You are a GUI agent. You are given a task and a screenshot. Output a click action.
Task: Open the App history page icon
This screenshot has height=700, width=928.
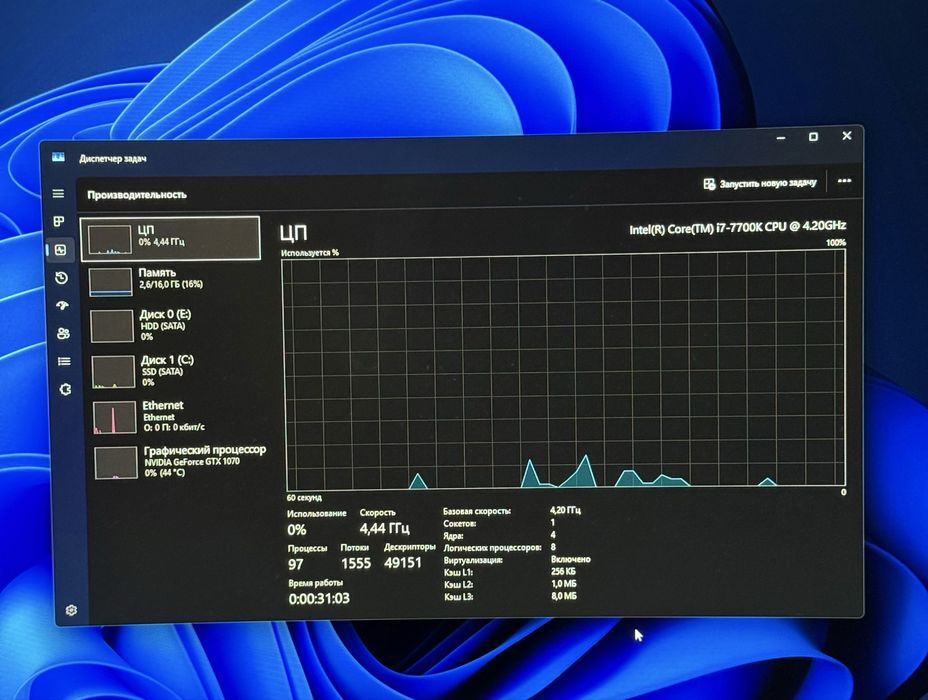[62, 278]
